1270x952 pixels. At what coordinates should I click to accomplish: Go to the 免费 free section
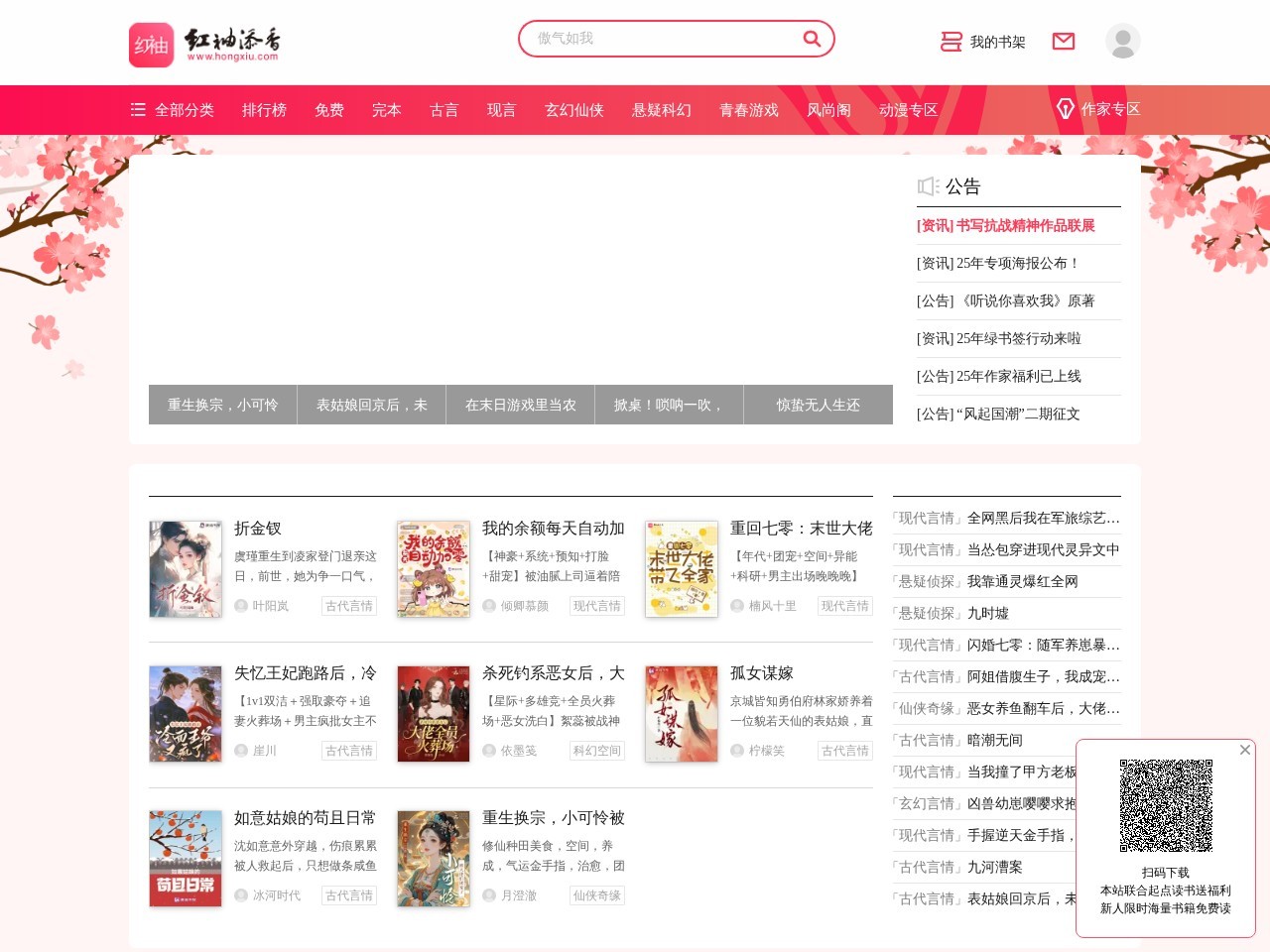[x=329, y=110]
